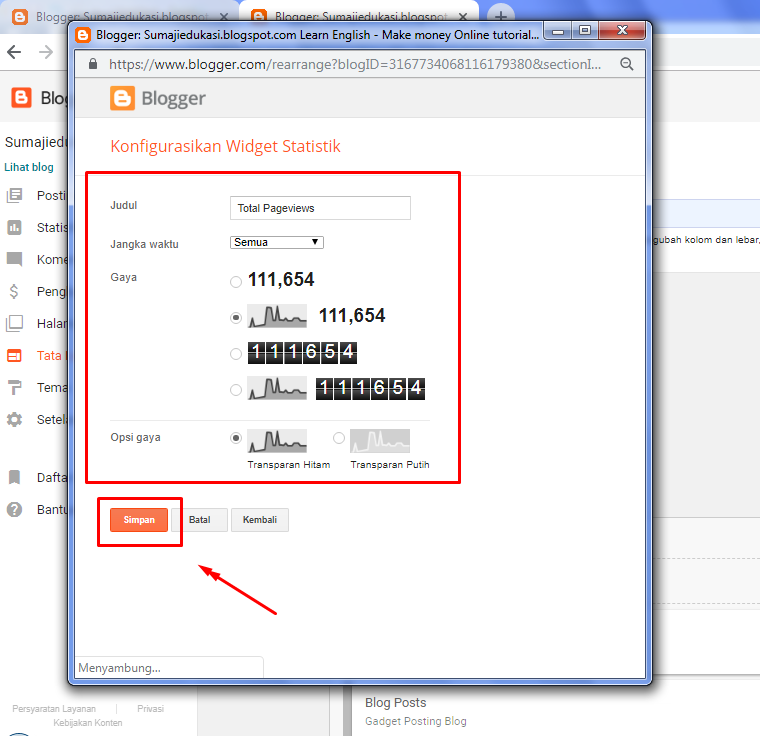Open the Postingan sidebar icon
The image size is (760, 736).
[x=15, y=195]
